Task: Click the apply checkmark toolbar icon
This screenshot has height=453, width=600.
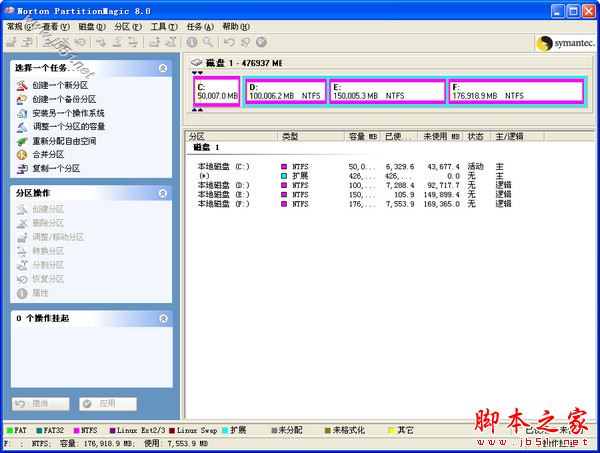Action: pyautogui.click(x=261, y=42)
